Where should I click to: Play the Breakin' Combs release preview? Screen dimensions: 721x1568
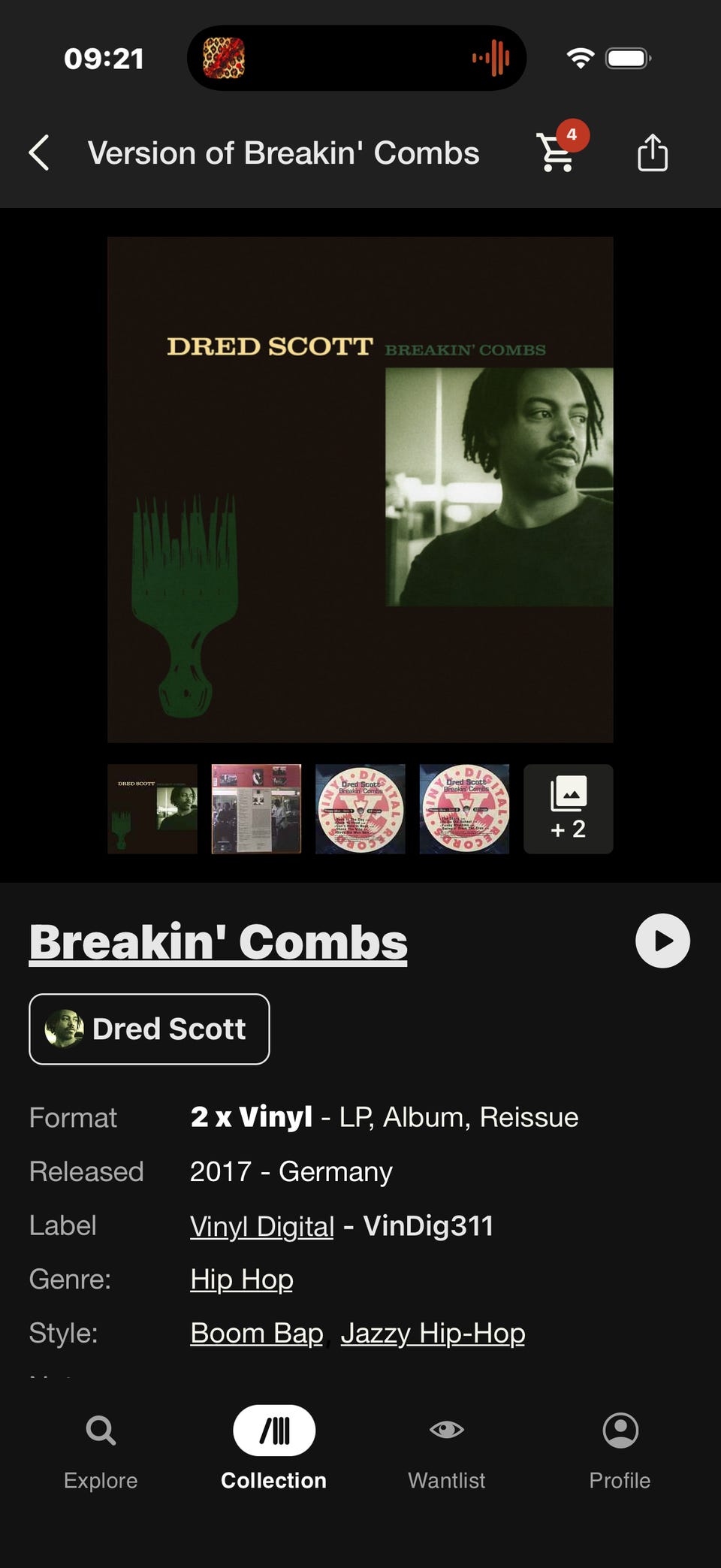click(x=662, y=941)
